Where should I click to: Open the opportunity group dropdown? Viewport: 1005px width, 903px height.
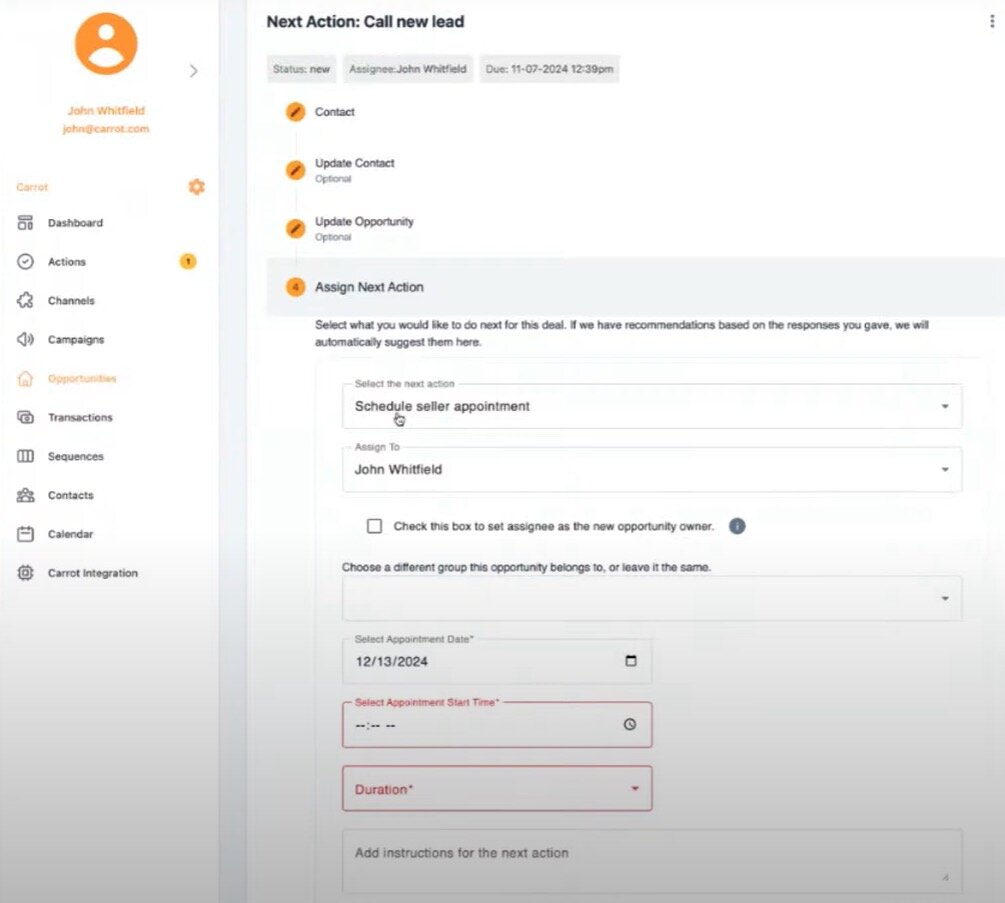pyautogui.click(x=652, y=599)
